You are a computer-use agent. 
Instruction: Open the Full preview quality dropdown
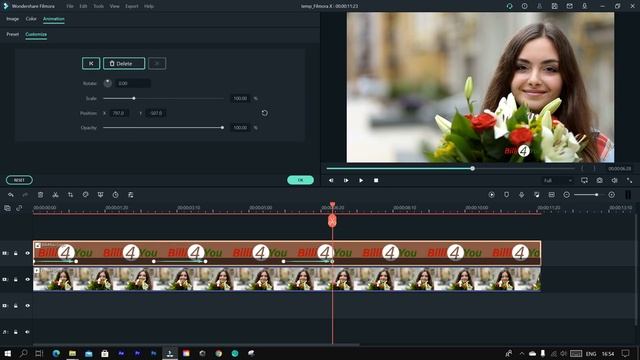(558, 180)
